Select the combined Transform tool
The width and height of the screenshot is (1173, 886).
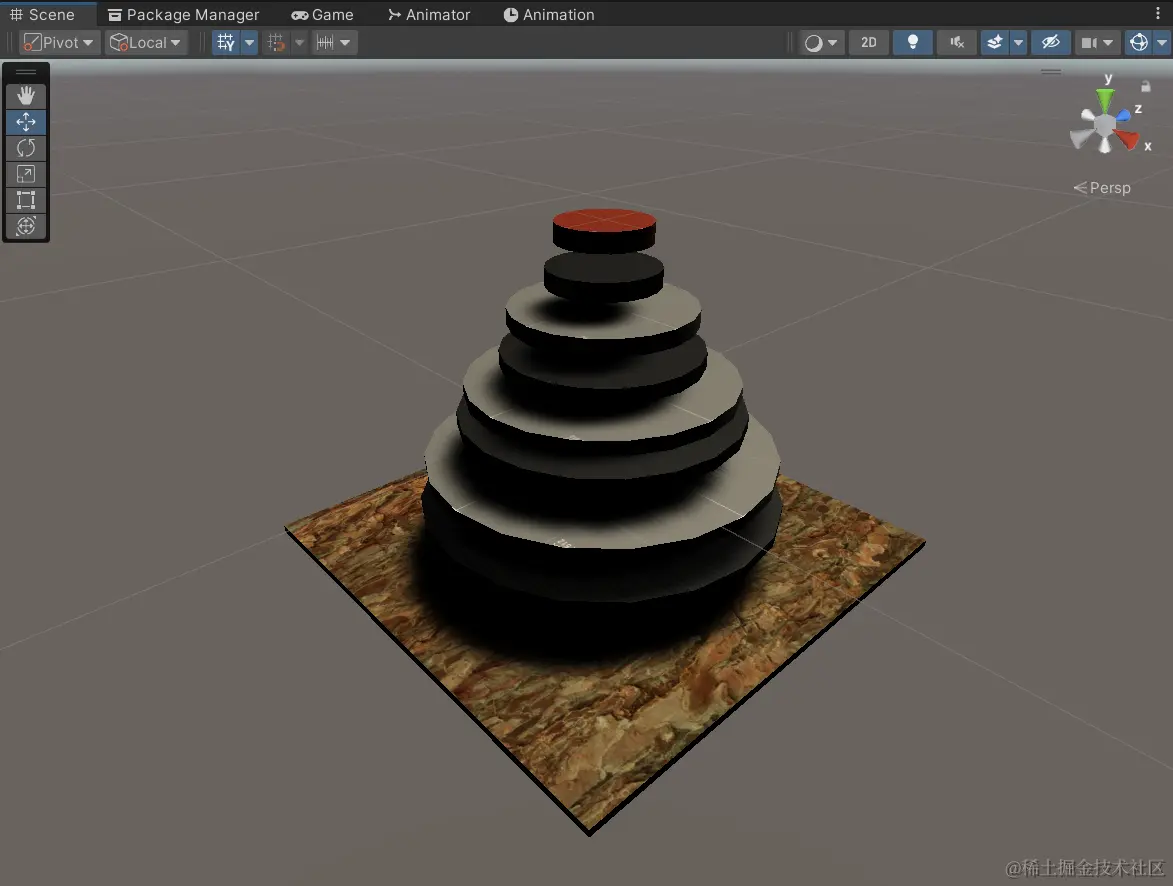pos(25,226)
